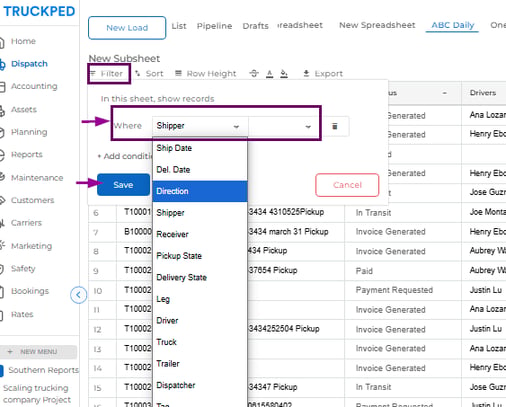
Task: Click the New Load button
Action: click(x=127, y=28)
